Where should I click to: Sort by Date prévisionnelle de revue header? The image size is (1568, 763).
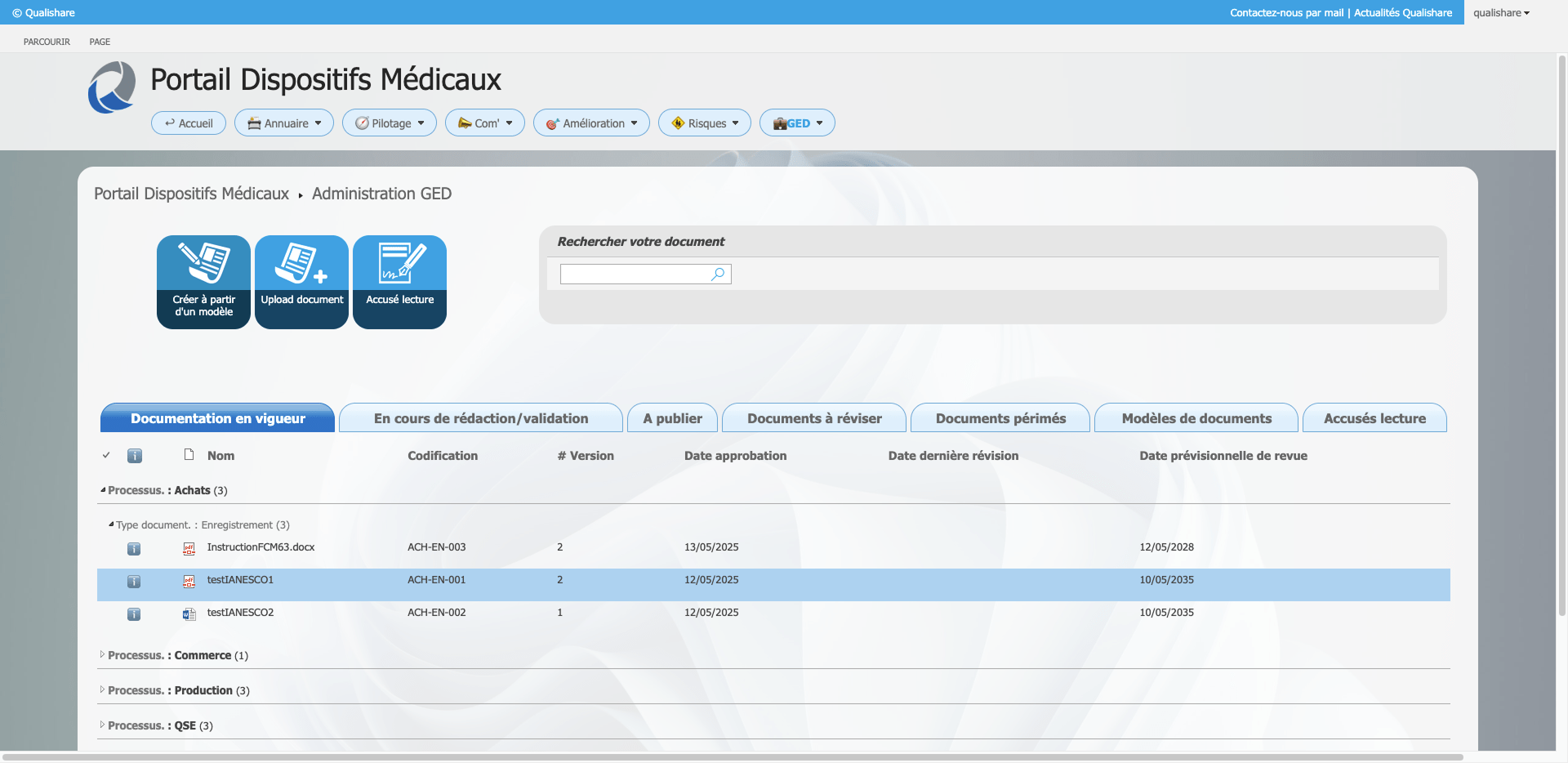[1223, 456]
